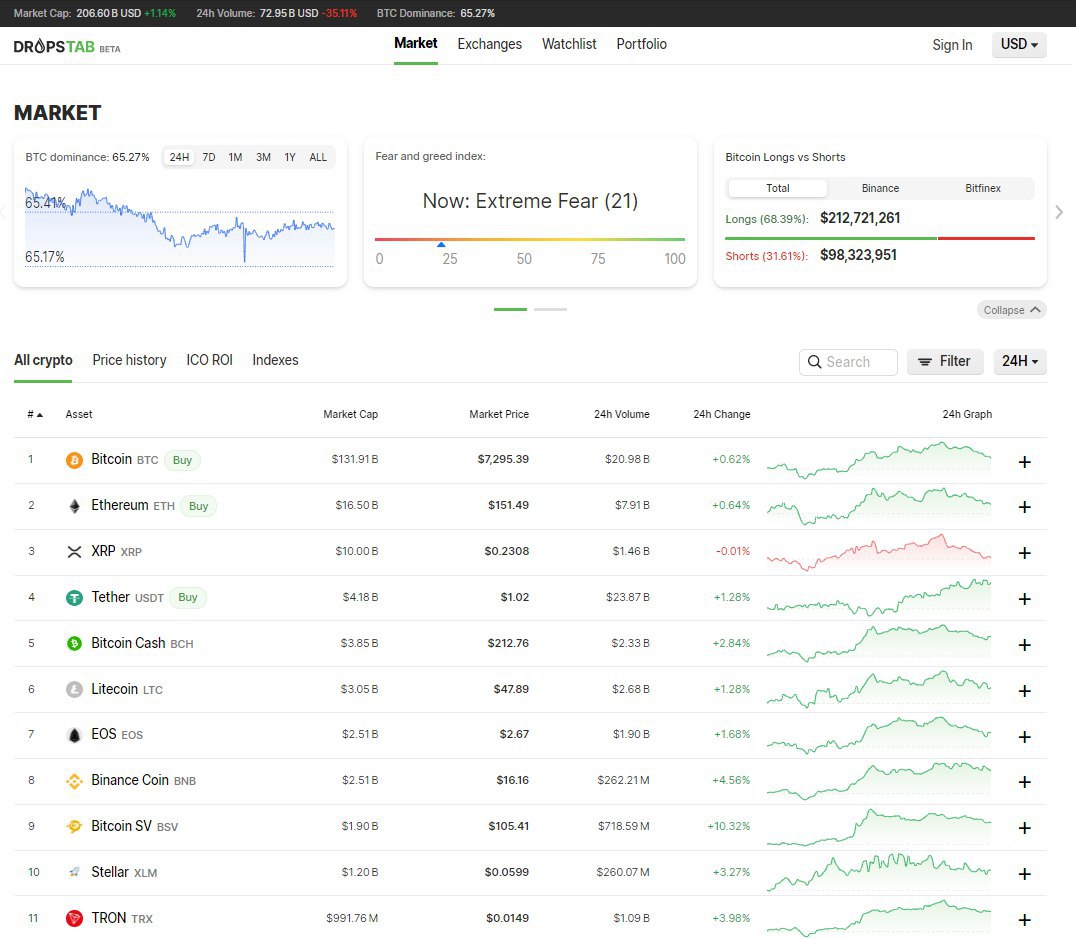Click Buy button next to Ethereum
The image size is (1076, 939).
click(198, 507)
